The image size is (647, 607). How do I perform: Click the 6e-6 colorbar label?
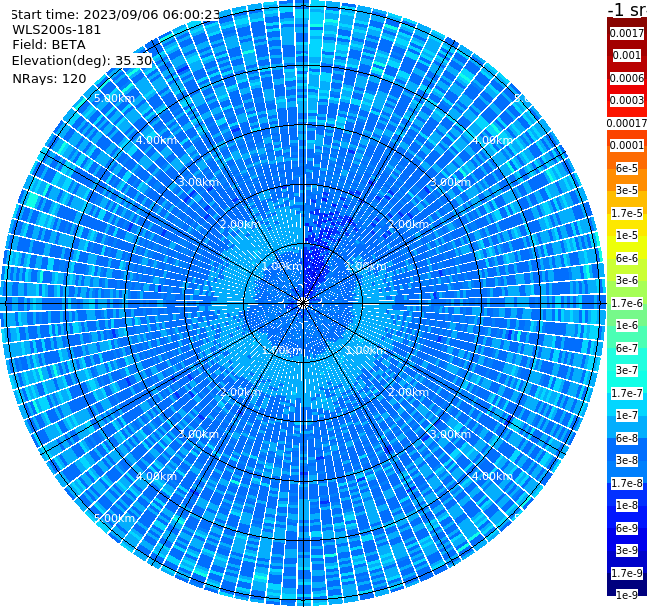[x=627, y=258]
